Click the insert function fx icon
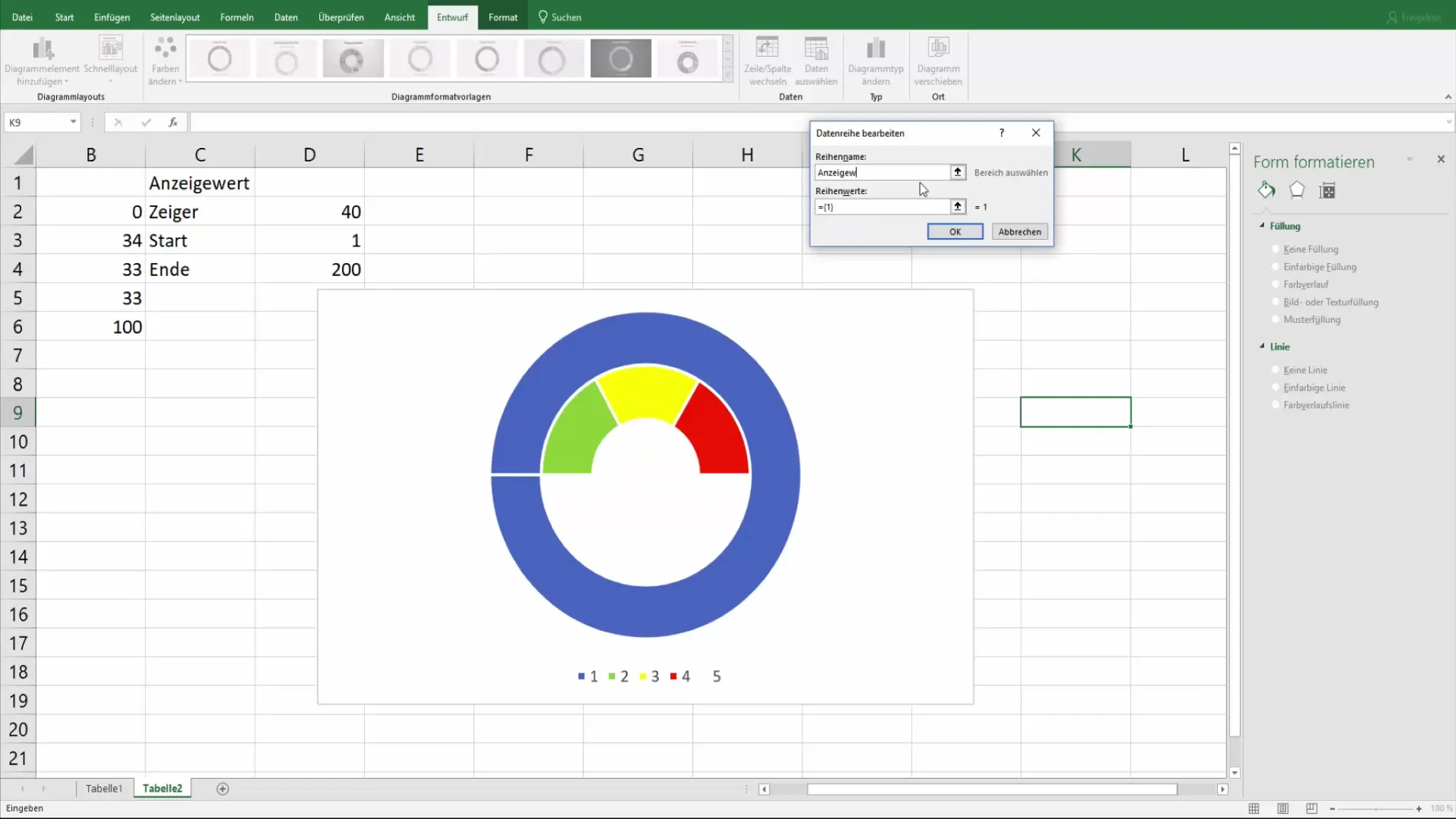The image size is (1456, 819). click(x=173, y=122)
